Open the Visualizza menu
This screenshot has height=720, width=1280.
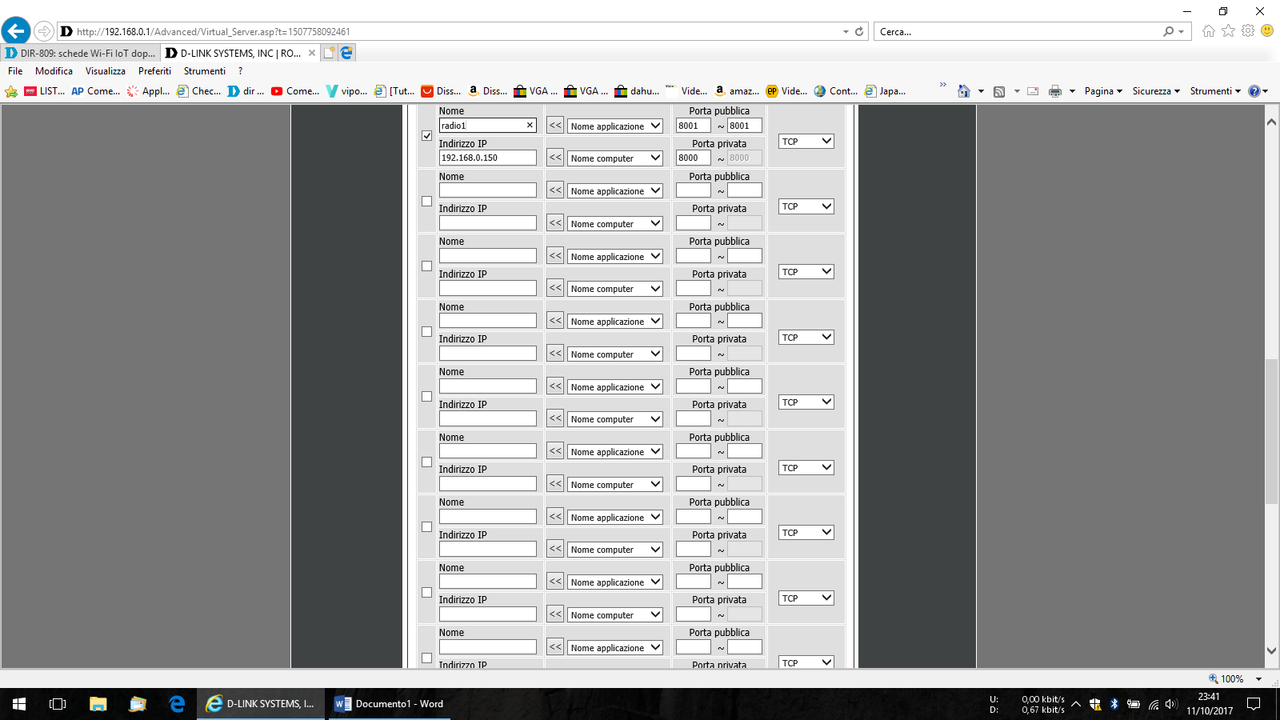coord(105,71)
